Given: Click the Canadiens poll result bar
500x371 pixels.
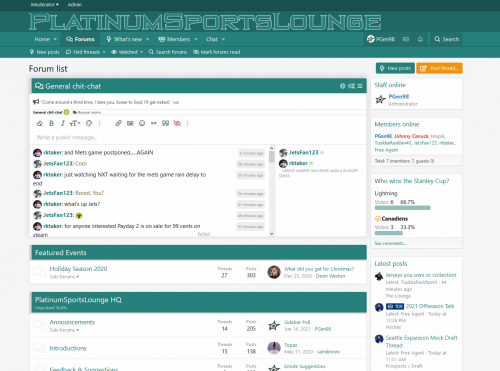Looking at the screenshot, I should [389, 233].
